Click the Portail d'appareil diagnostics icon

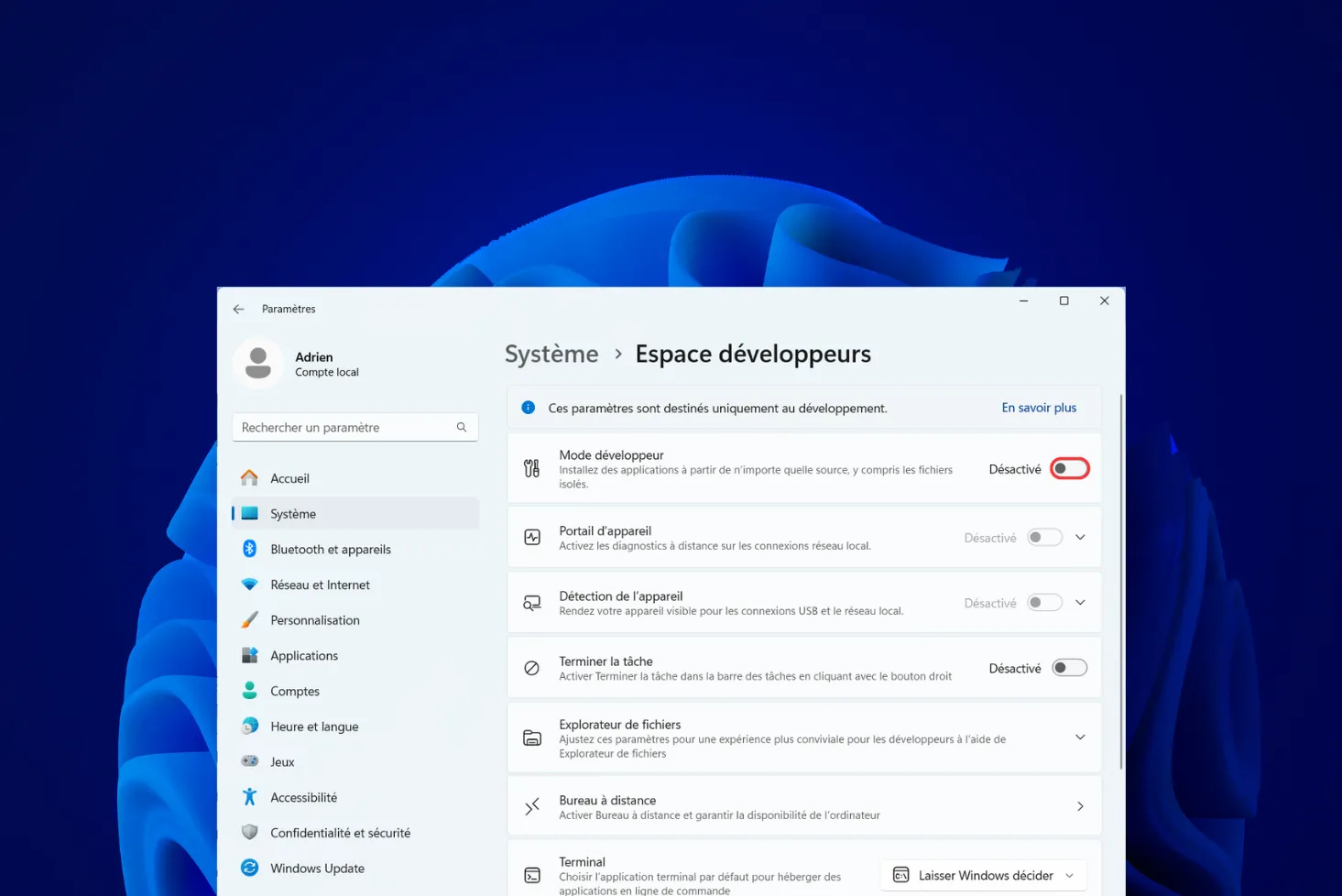(x=532, y=538)
